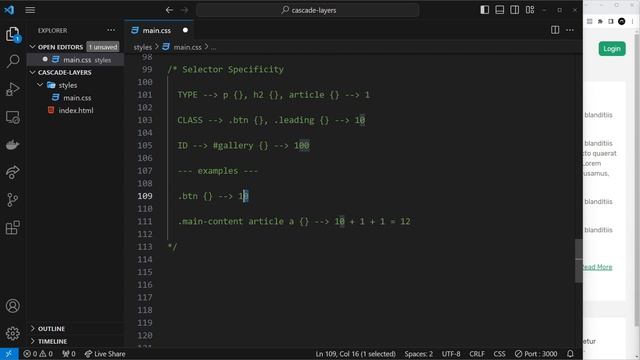Open the Docker view
The image size is (640, 360).
coord(13,145)
